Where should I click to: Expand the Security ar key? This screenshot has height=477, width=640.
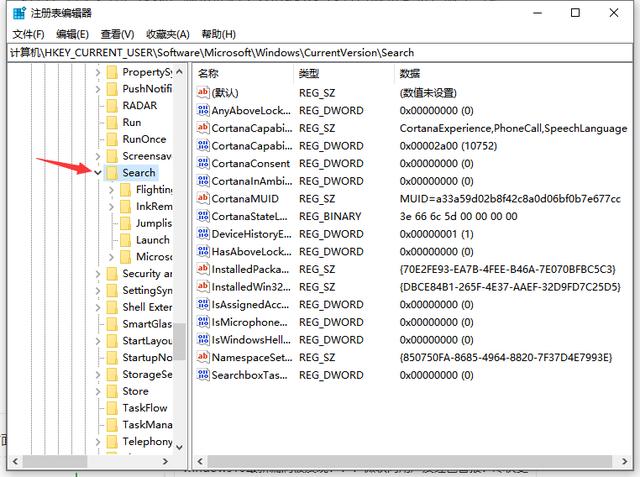coord(98,274)
